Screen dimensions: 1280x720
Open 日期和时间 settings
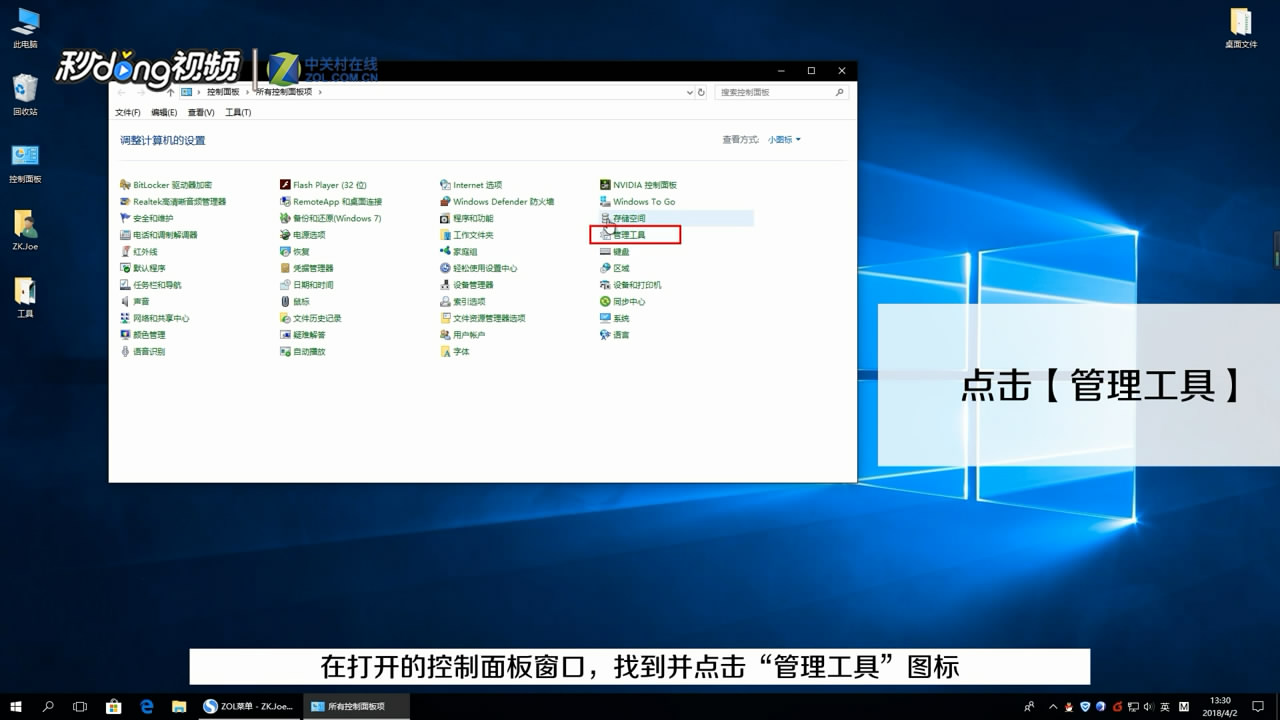307,285
